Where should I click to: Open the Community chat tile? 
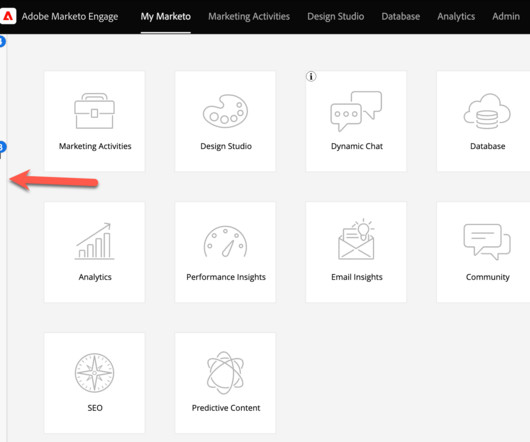coord(484,252)
